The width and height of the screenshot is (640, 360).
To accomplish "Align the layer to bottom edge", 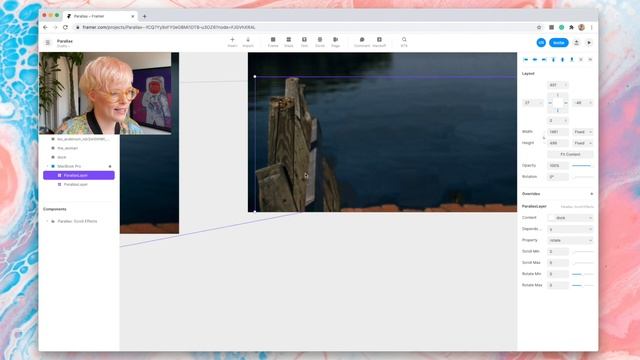I will pyautogui.click(x=572, y=60).
